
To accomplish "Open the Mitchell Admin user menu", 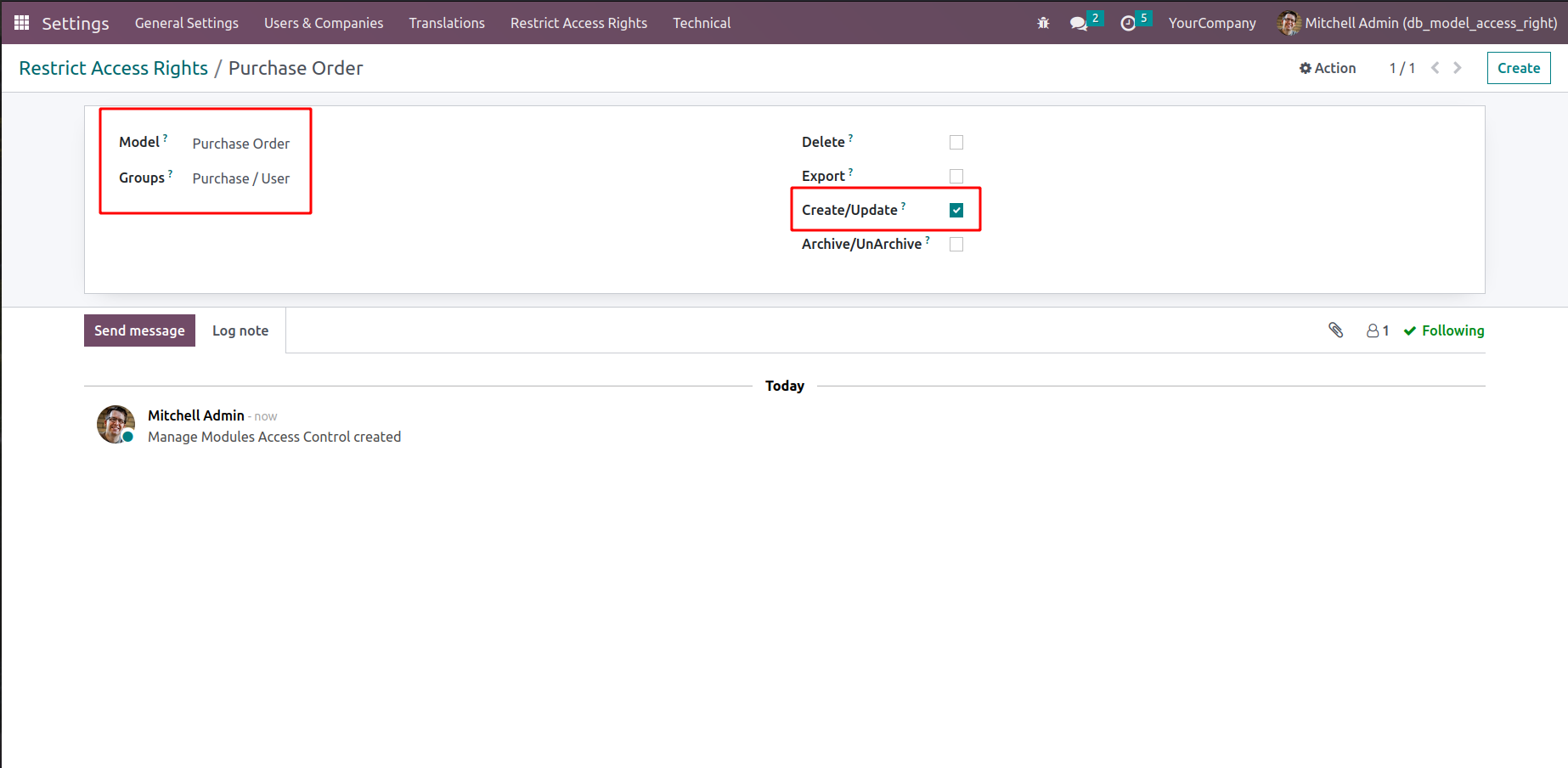I will [1417, 23].
